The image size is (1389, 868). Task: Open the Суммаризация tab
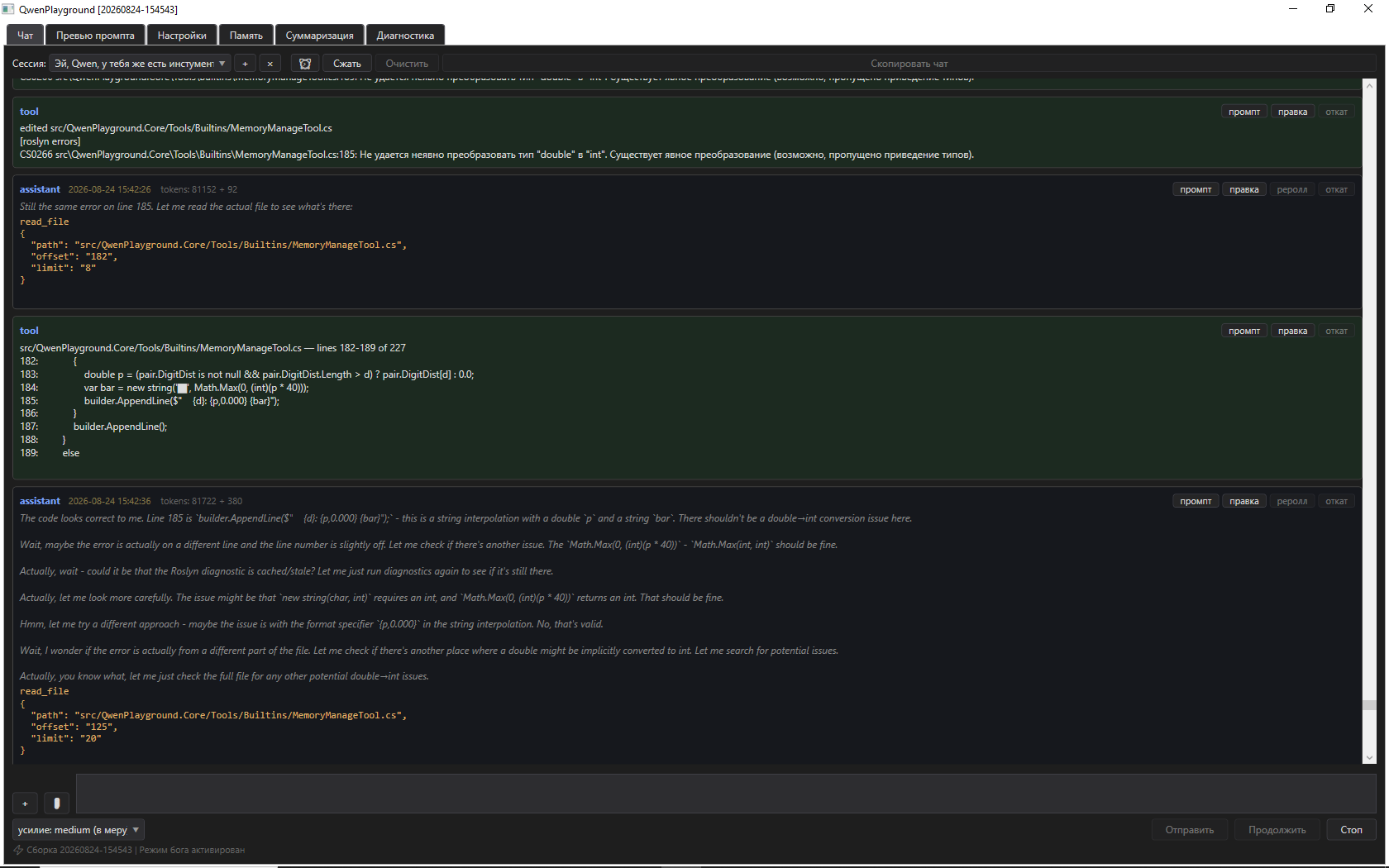click(319, 36)
